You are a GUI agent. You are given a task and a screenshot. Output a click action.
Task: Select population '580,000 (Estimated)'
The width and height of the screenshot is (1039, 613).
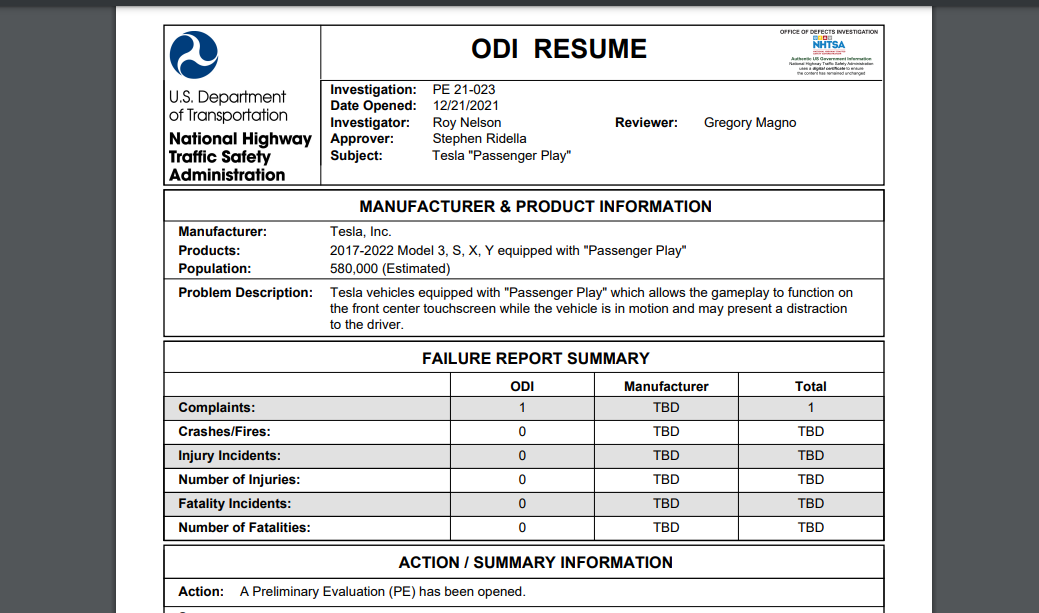tap(390, 268)
